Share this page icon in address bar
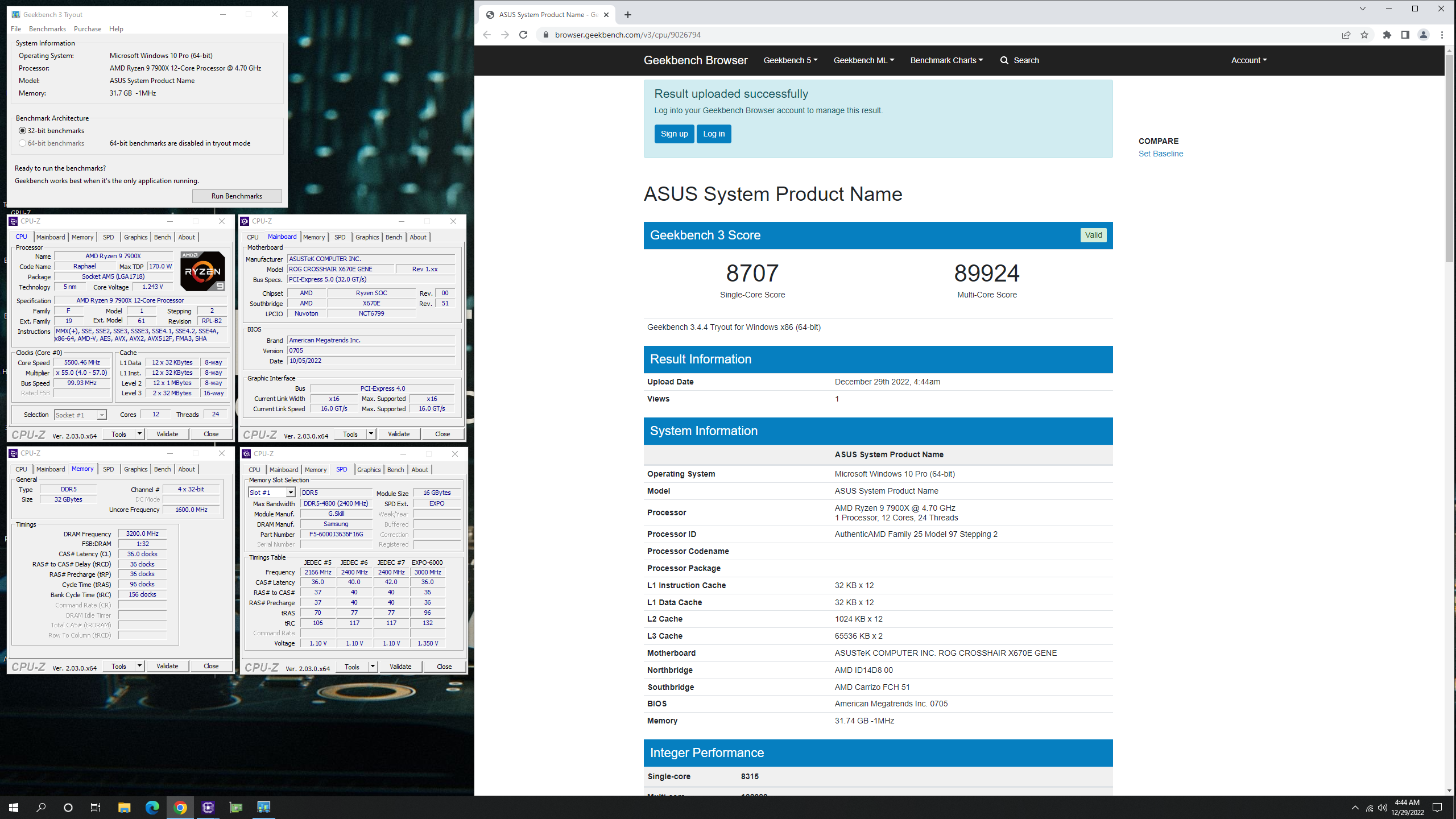 click(x=1346, y=35)
